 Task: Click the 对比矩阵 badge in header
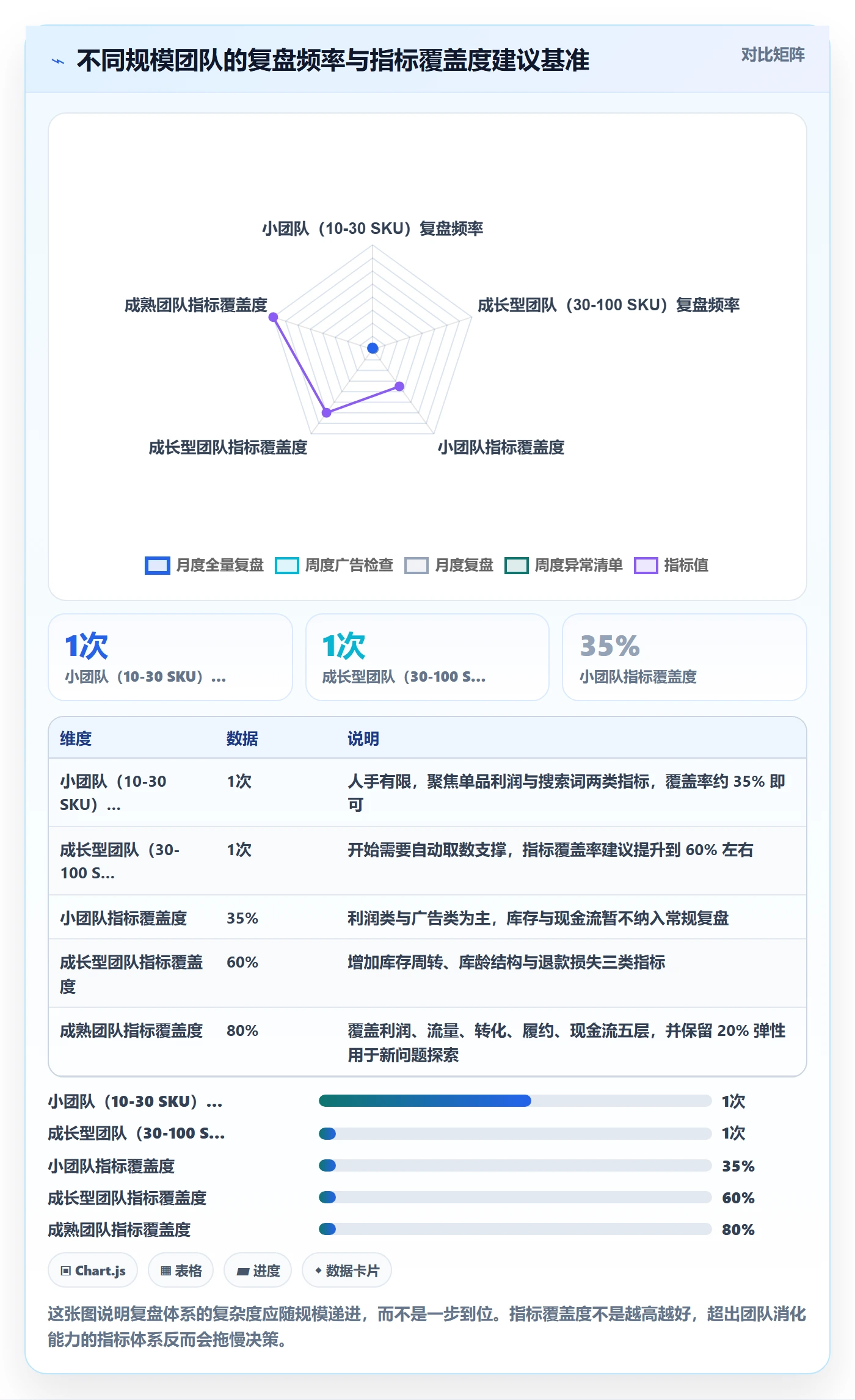point(773,55)
